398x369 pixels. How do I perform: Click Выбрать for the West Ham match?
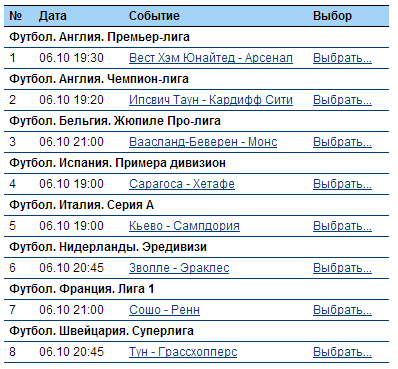pyautogui.click(x=342, y=58)
